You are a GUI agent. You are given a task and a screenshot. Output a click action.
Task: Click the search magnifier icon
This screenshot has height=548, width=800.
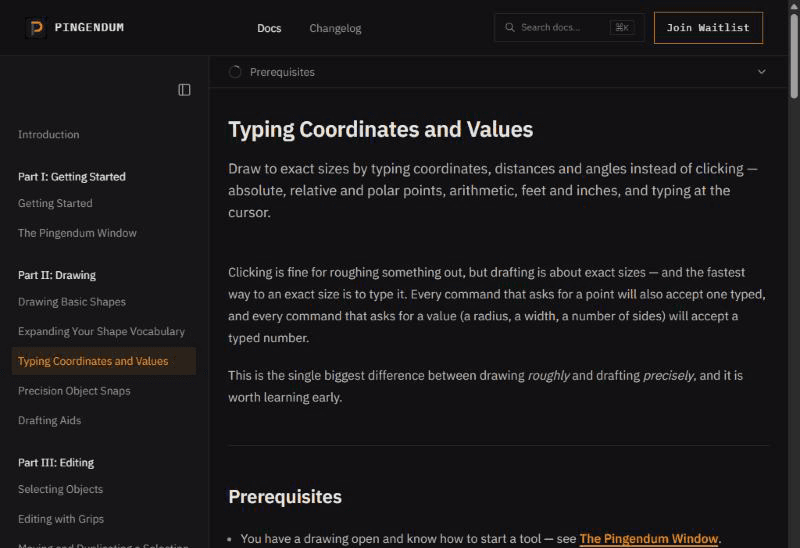[x=510, y=28]
